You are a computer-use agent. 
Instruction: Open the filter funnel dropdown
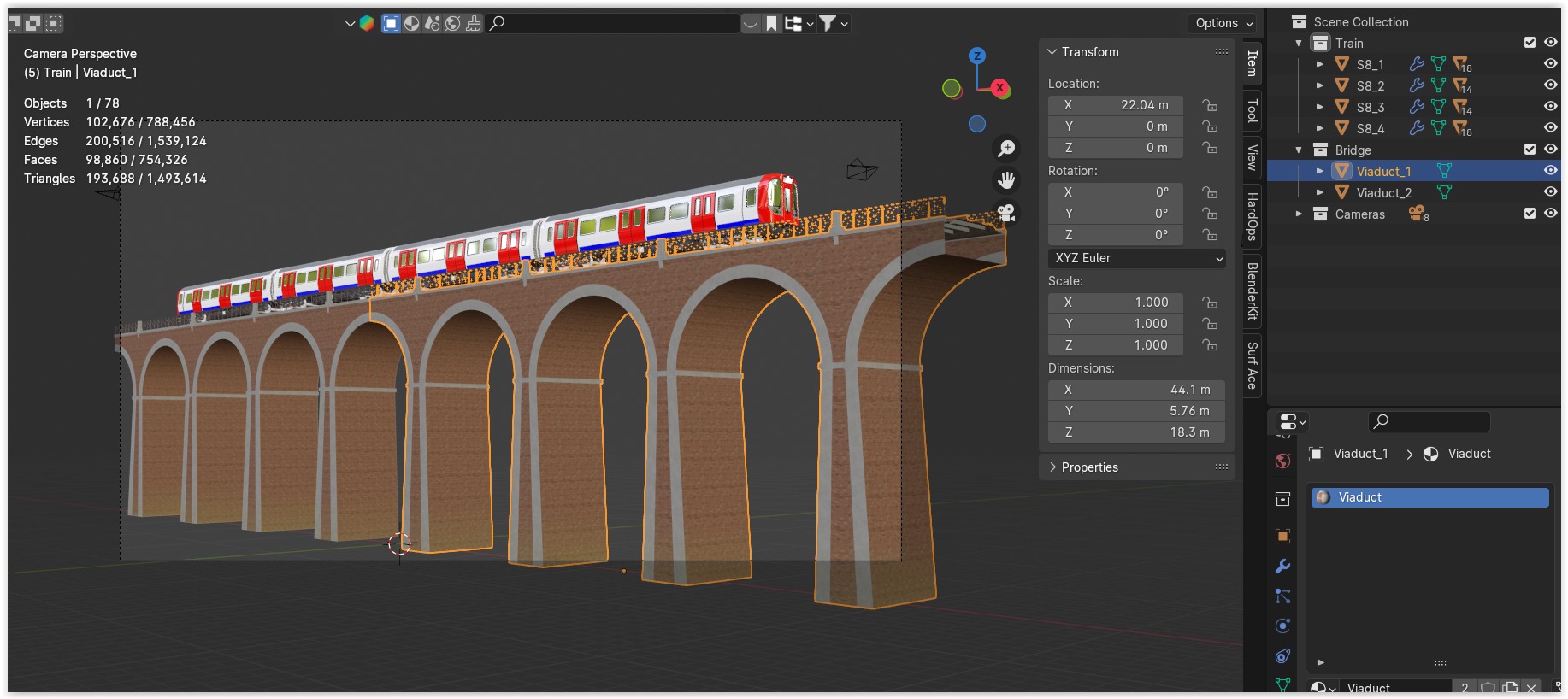pyautogui.click(x=833, y=23)
